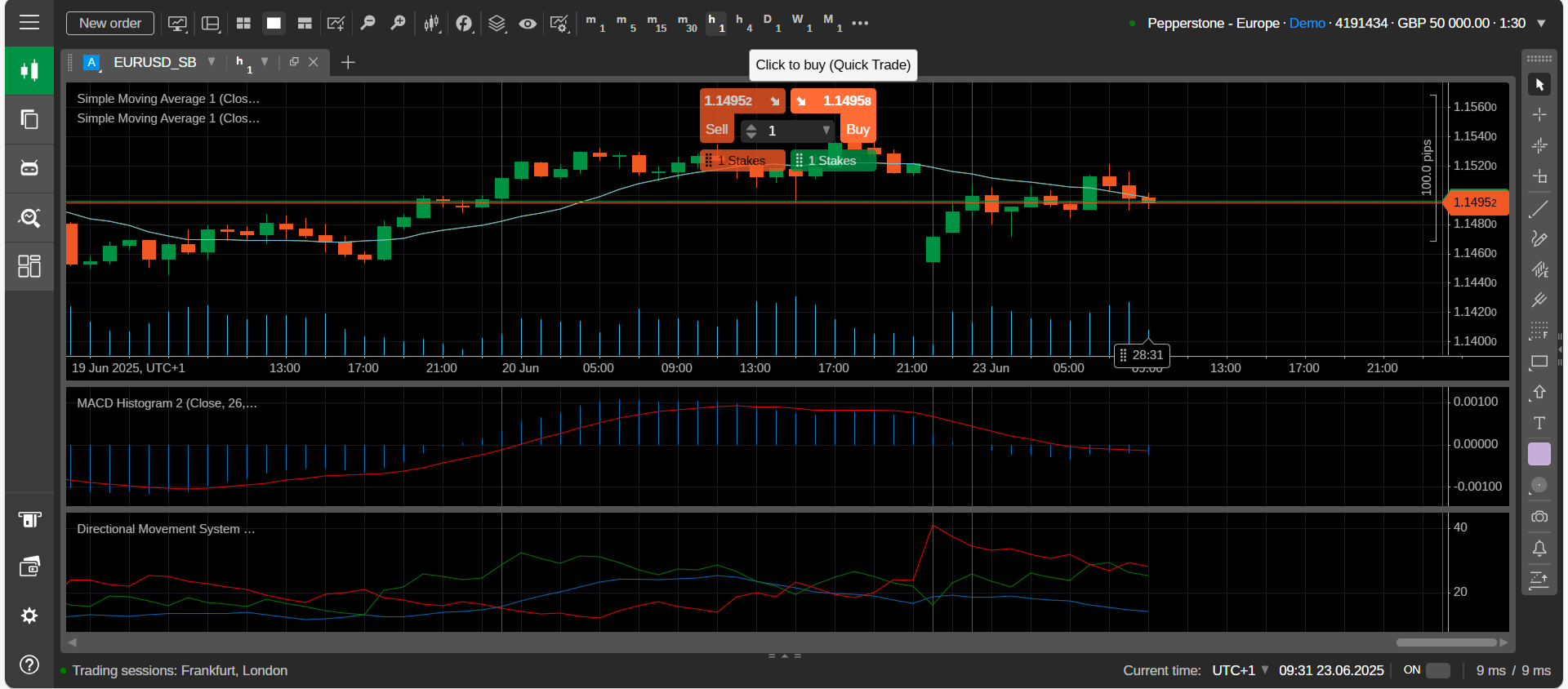Open the purple drawing color swatch
The width and height of the screenshot is (1568, 689).
(x=1539, y=454)
